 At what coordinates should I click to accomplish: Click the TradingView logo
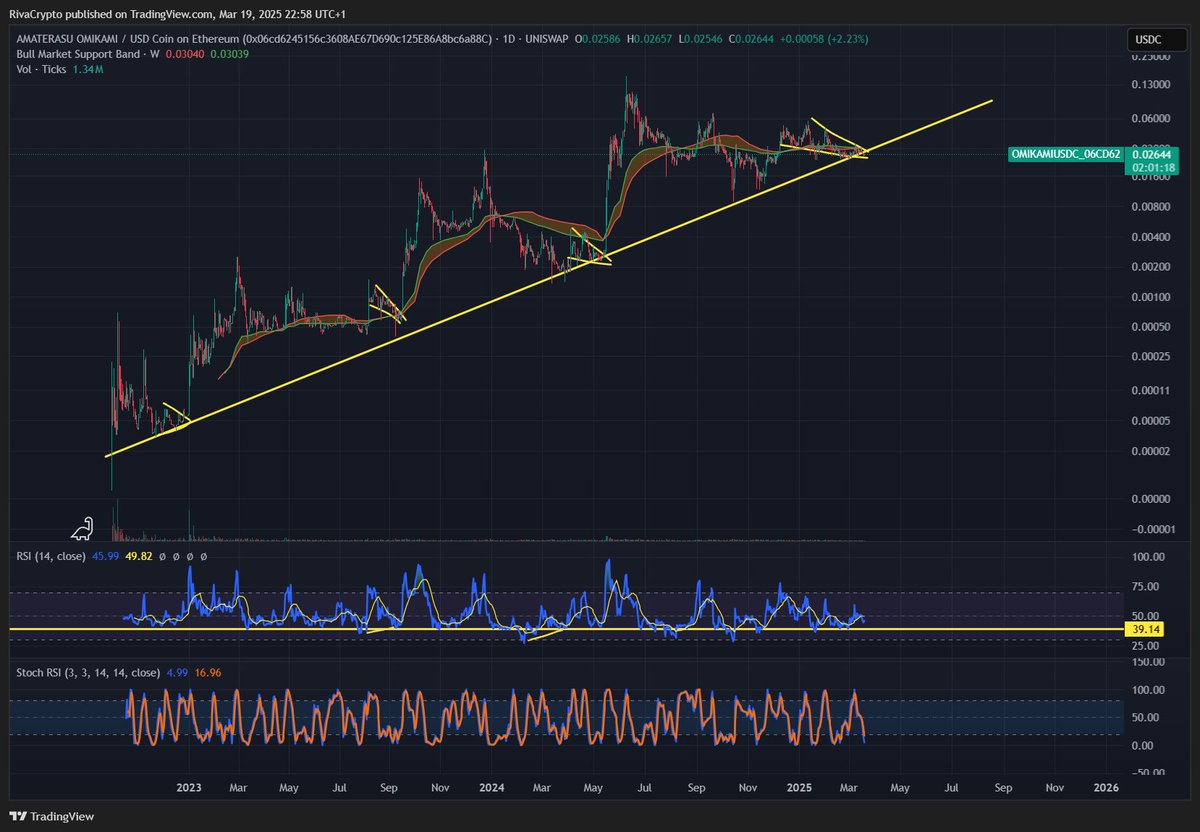tap(52, 816)
